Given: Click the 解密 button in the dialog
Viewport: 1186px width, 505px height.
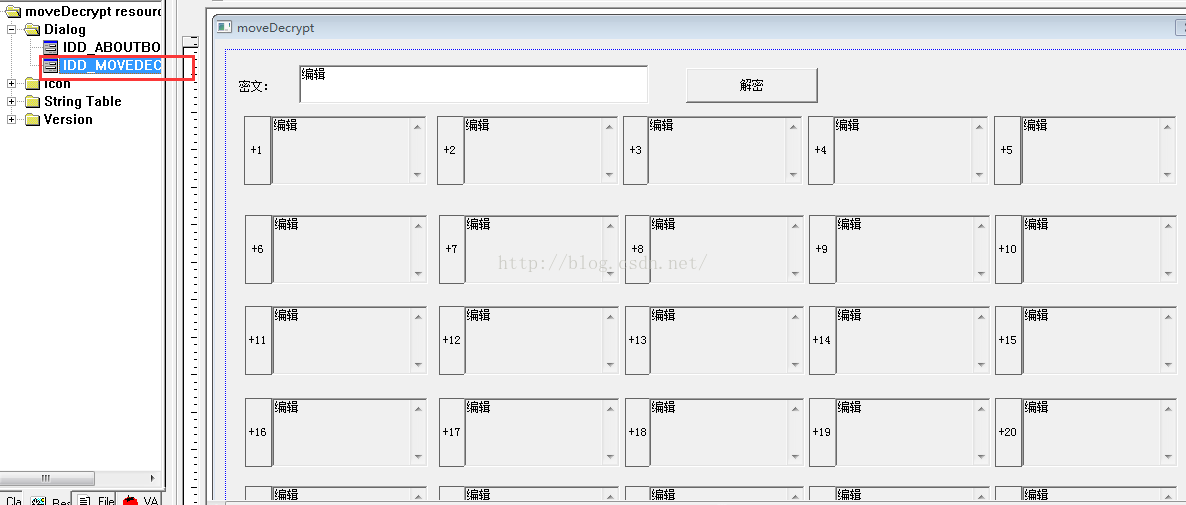Looking at the screenshot, I should [x=752, y=85].
